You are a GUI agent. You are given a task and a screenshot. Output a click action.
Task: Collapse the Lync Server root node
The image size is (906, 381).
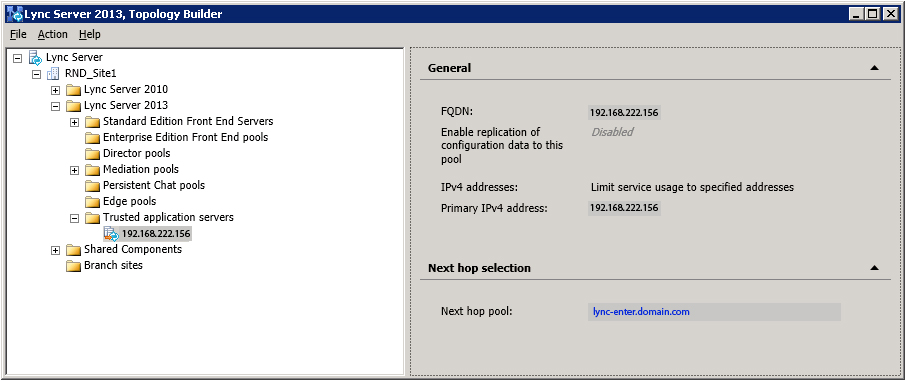pos(17,58)
